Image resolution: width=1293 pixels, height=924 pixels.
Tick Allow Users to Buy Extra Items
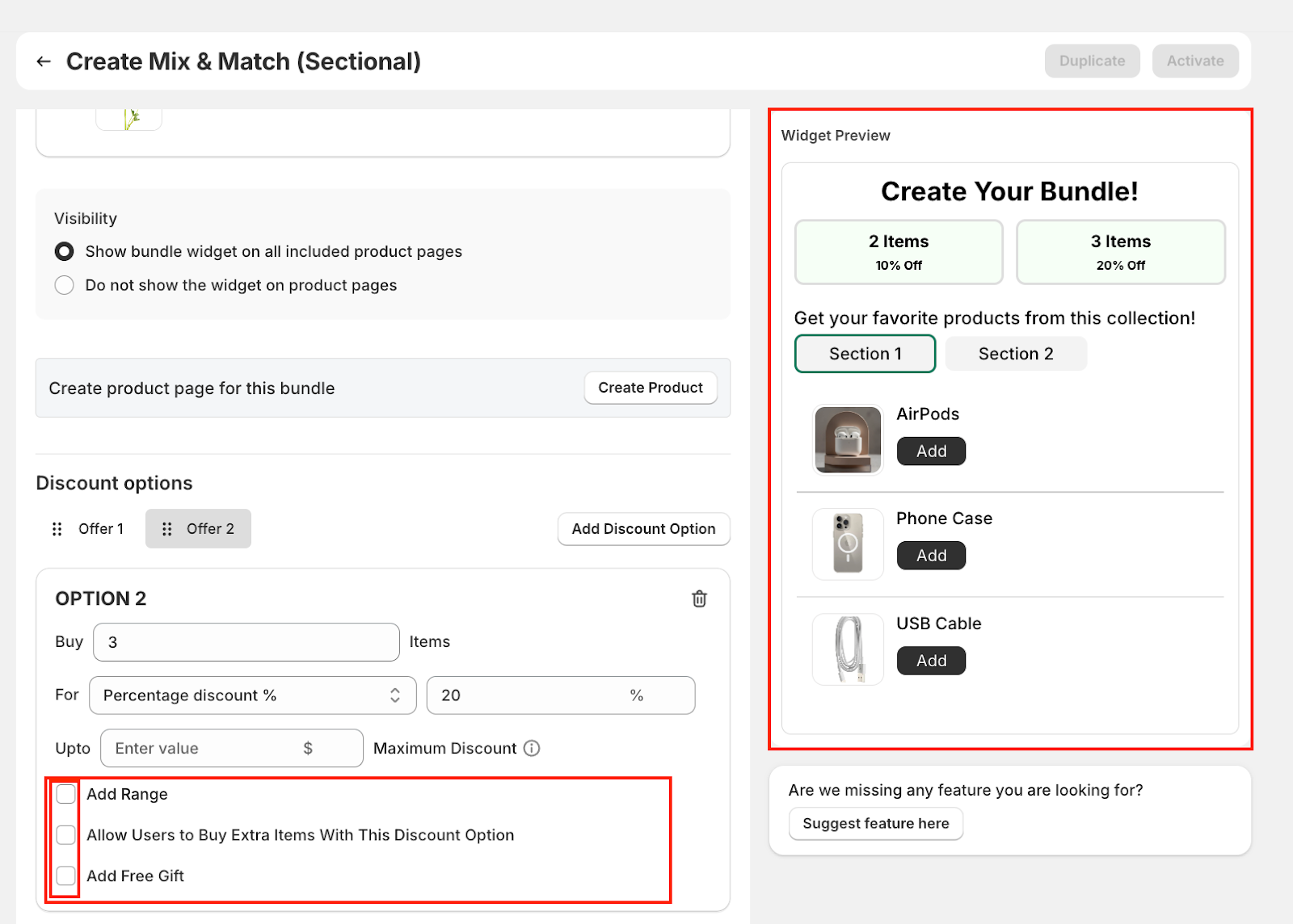pyautogui.click(x=66, y=834)
